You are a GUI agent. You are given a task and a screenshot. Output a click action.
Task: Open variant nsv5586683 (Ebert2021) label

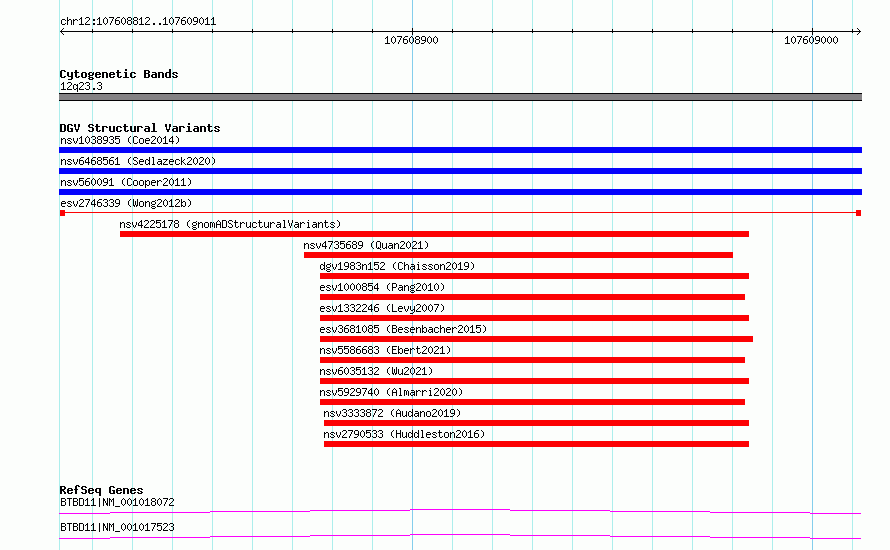[x=385, y=350]
